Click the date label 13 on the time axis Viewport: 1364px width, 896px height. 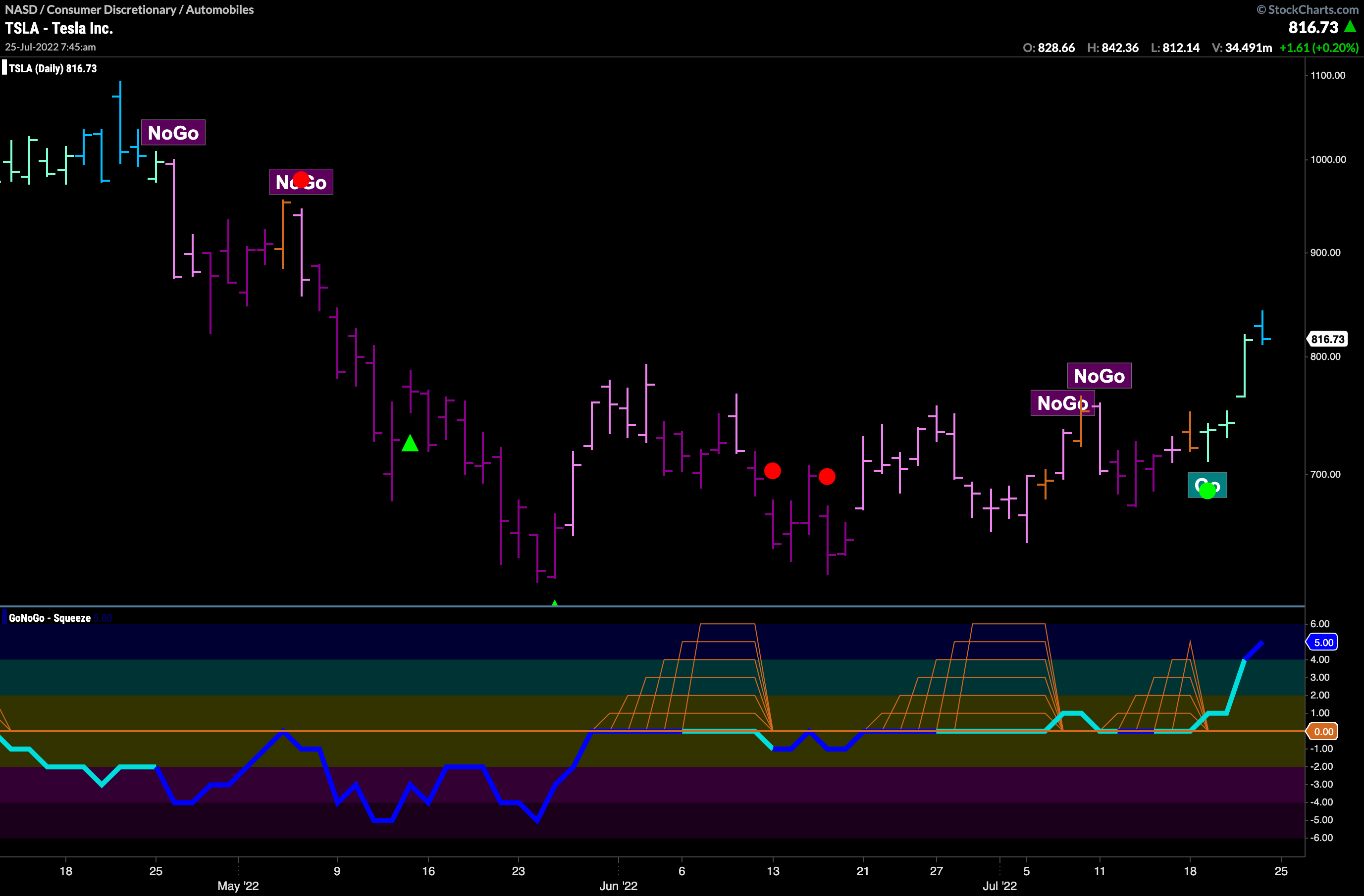[773, 871]
